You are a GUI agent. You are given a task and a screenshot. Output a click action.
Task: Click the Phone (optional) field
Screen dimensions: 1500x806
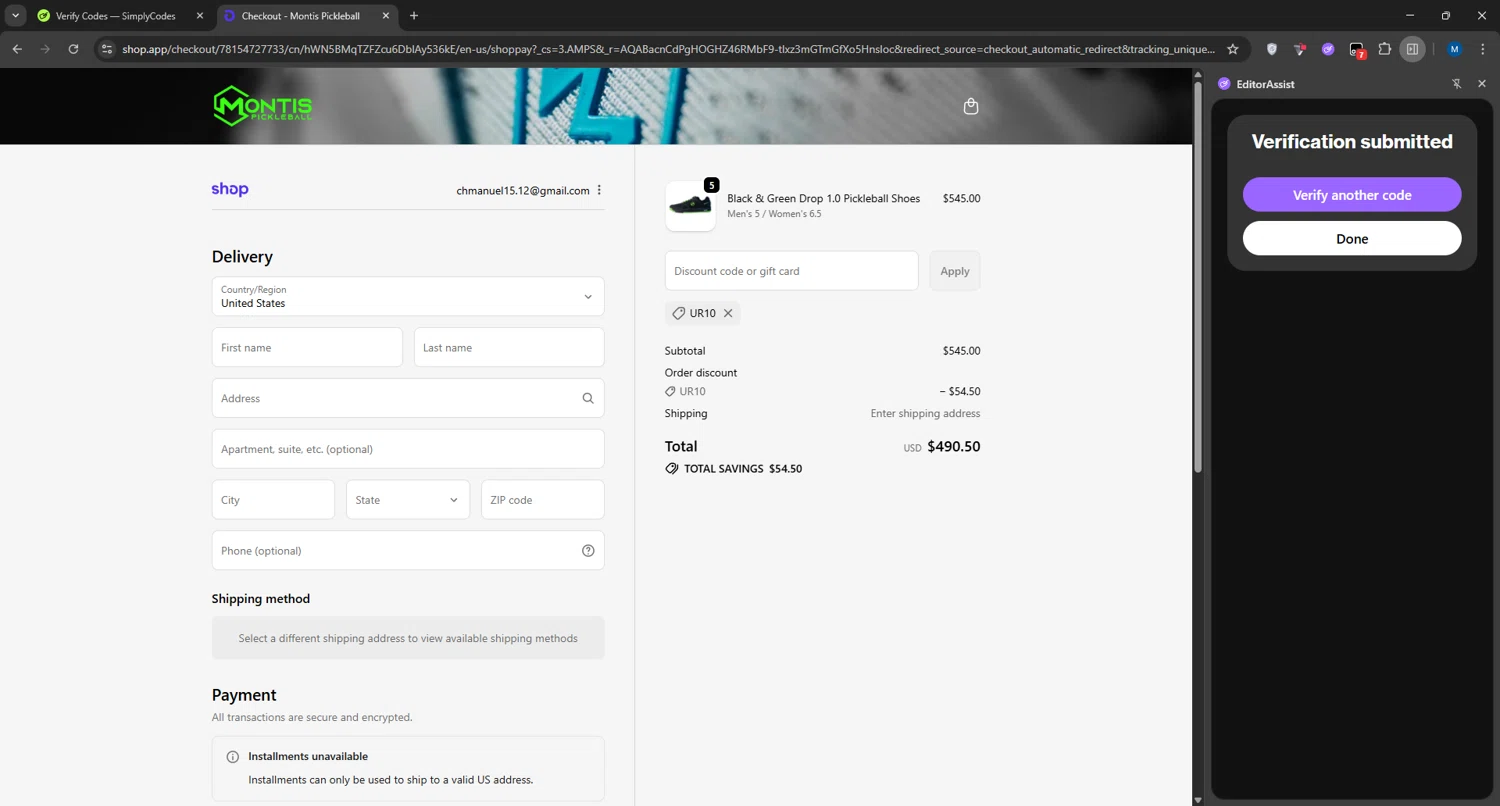[x=408, y=551]
